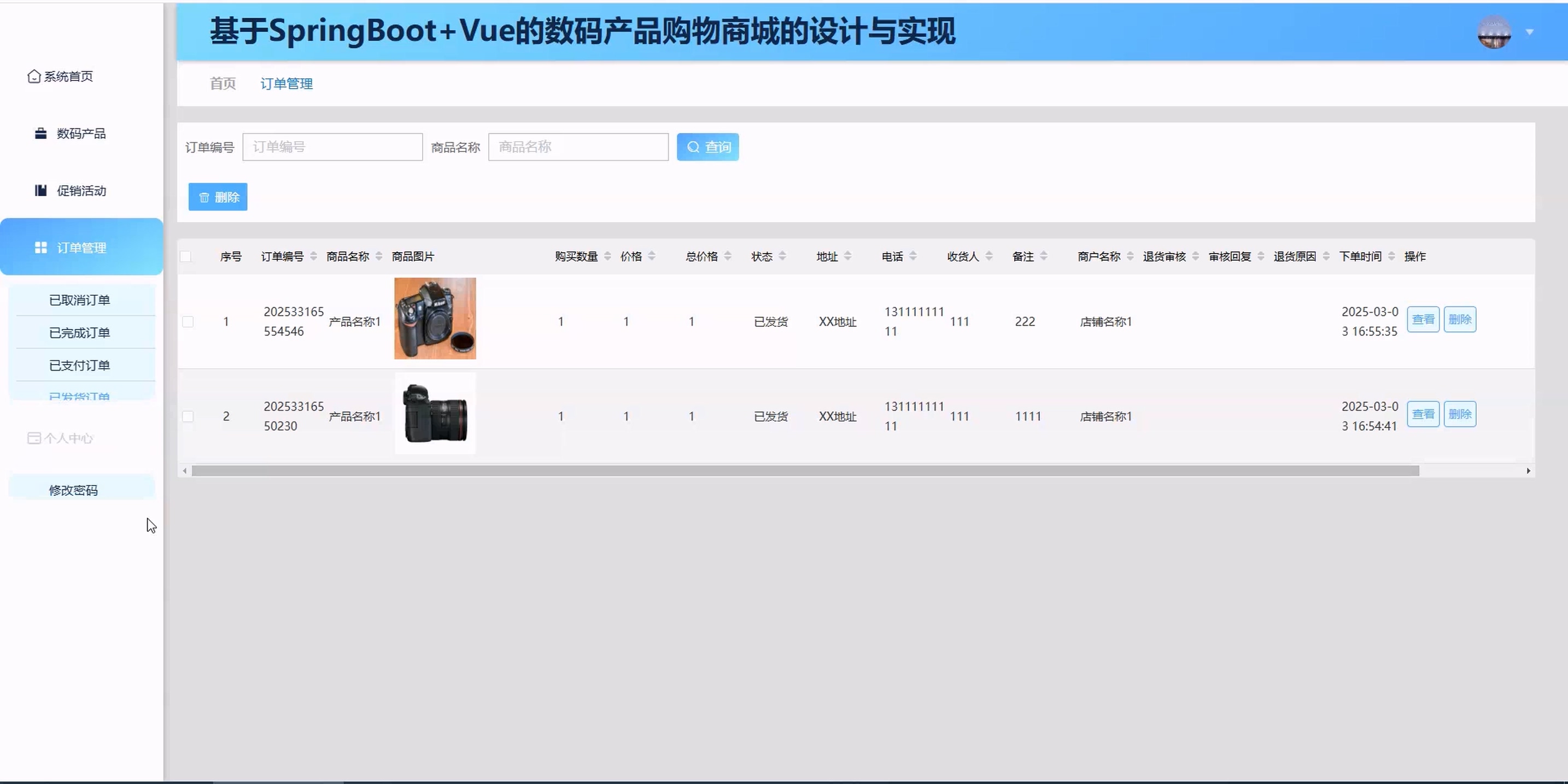Check the checkbox for order row 1
Image resolution: width=1568 pixels, height=784 pixels.
point(188,321)
